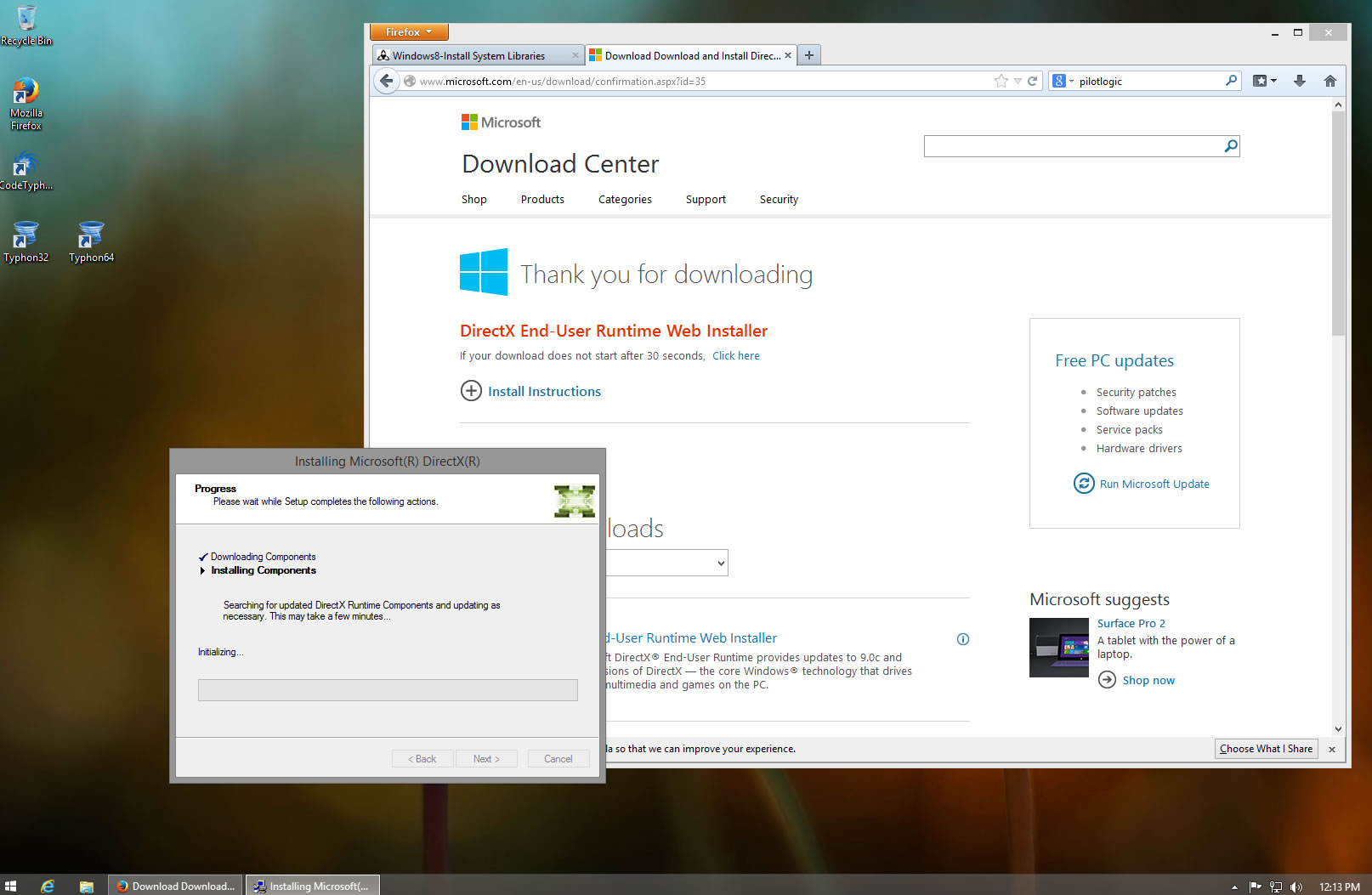Image resolution: width=1372 pixels, height=895 pixels.
Task: Open the Recycle Bin desktop icon
Action: (x=26, y=24)
